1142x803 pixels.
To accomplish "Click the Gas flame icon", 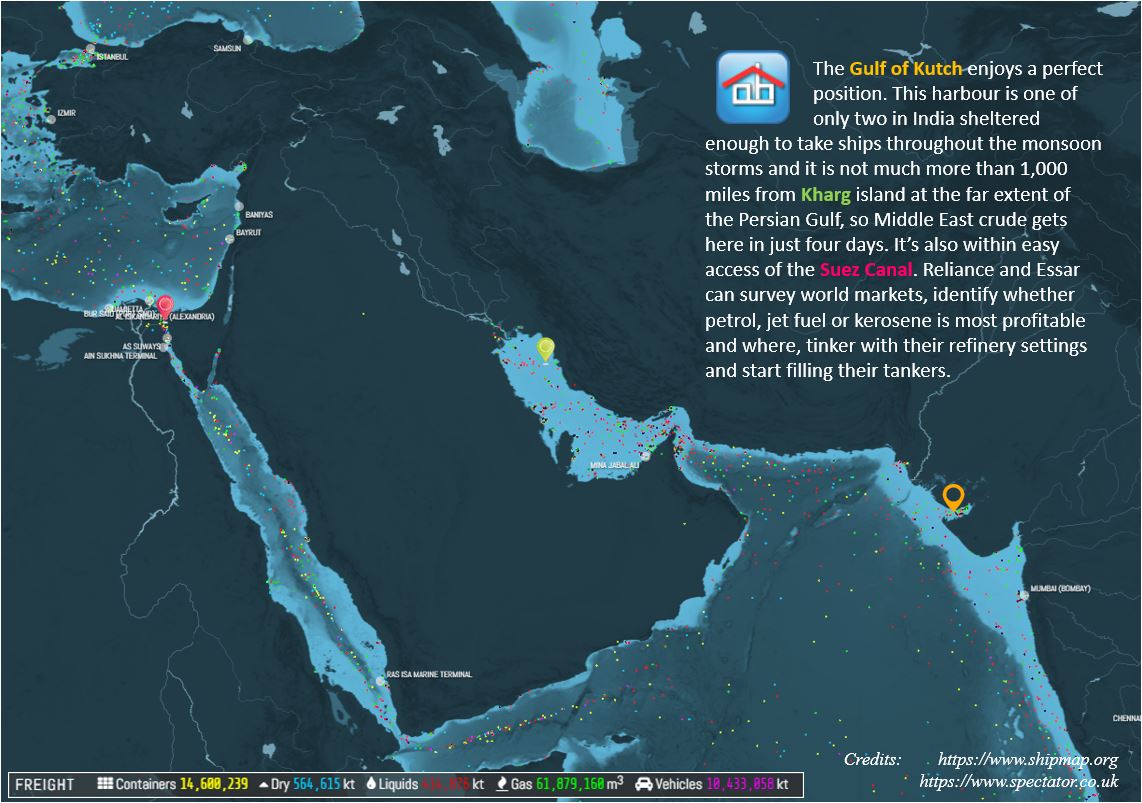I will (x=500, y=785).
